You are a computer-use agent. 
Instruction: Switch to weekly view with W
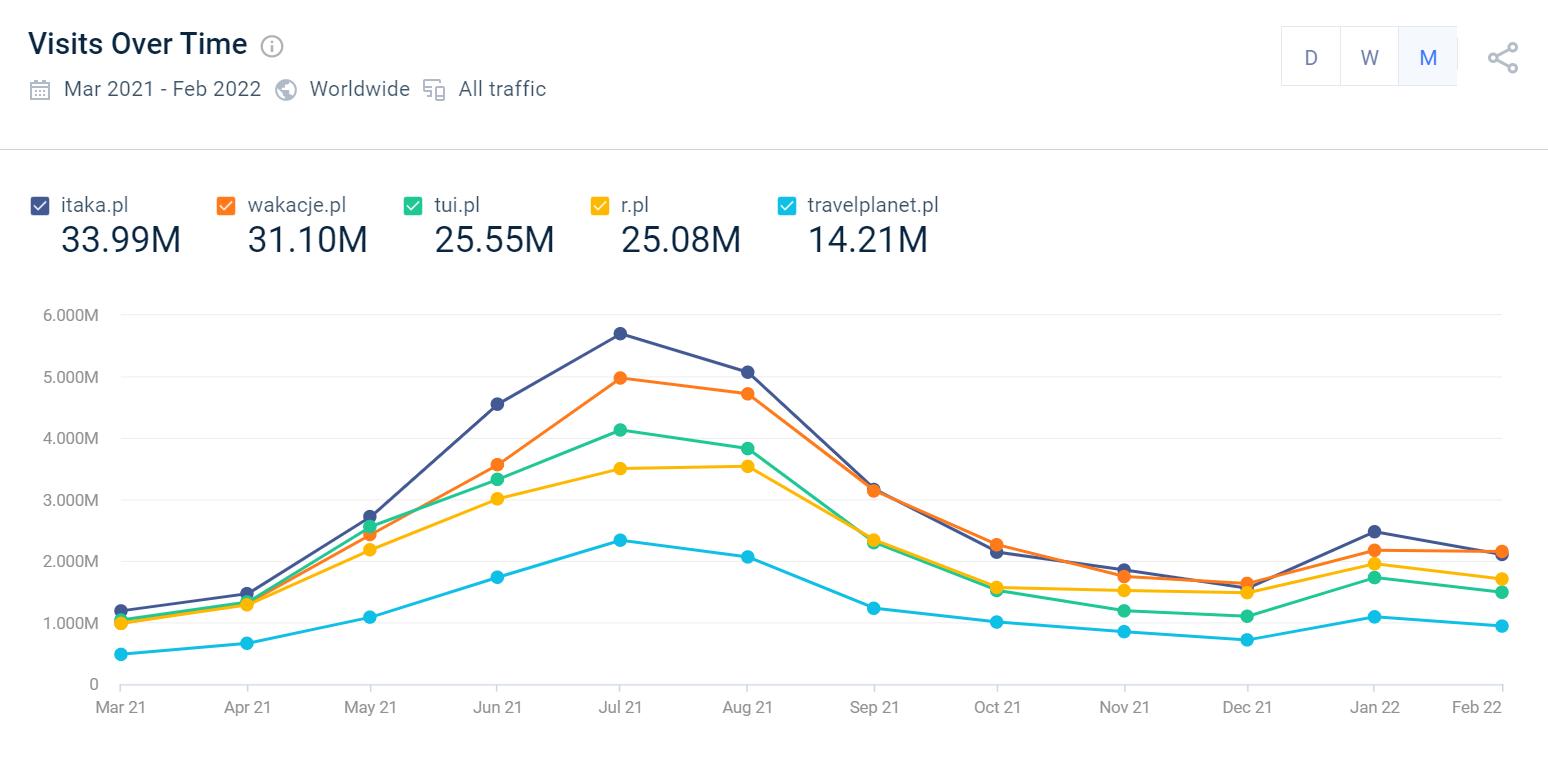[1370, 57]
